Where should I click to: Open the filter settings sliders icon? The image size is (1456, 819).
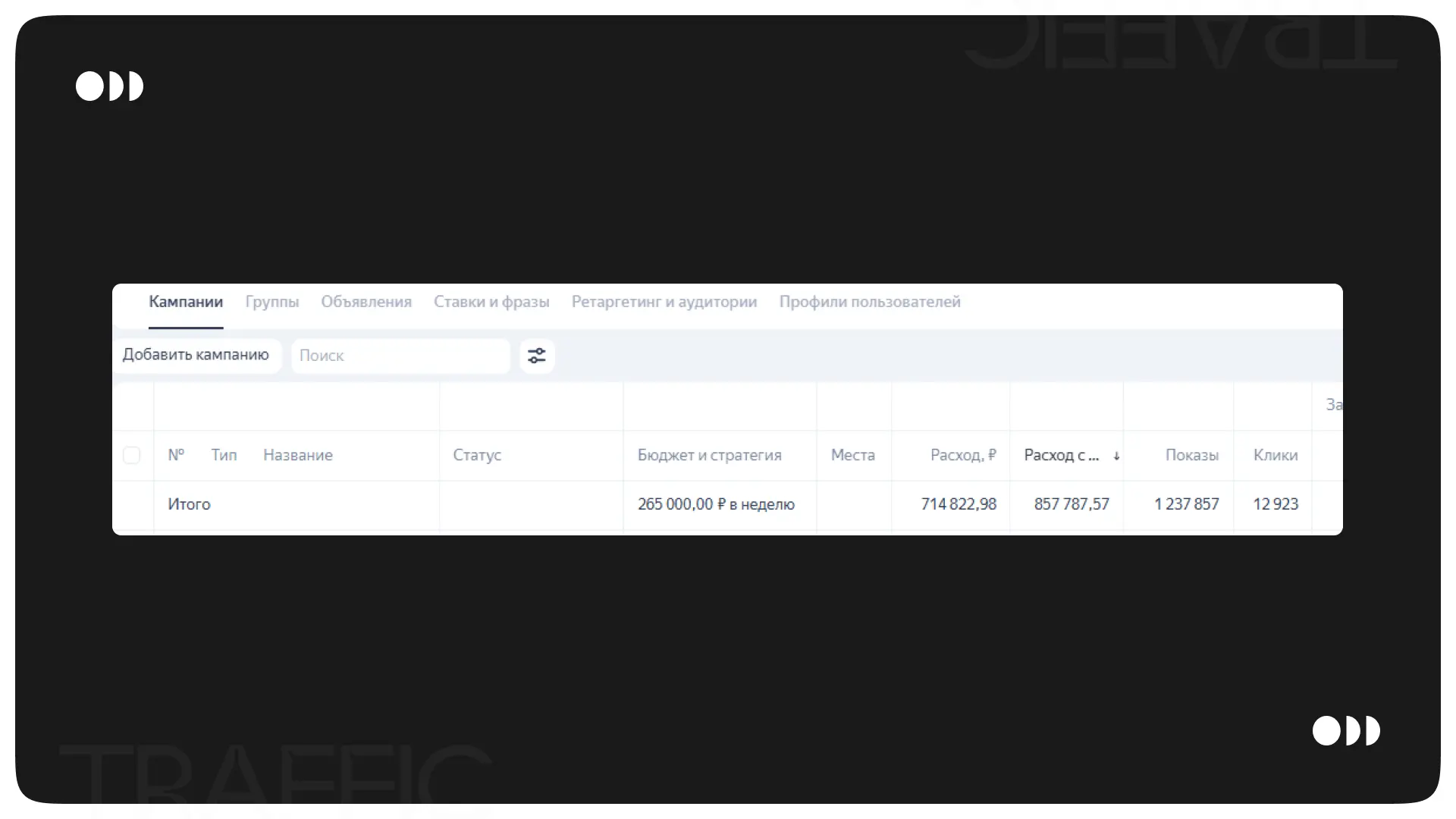pos(537,356)
